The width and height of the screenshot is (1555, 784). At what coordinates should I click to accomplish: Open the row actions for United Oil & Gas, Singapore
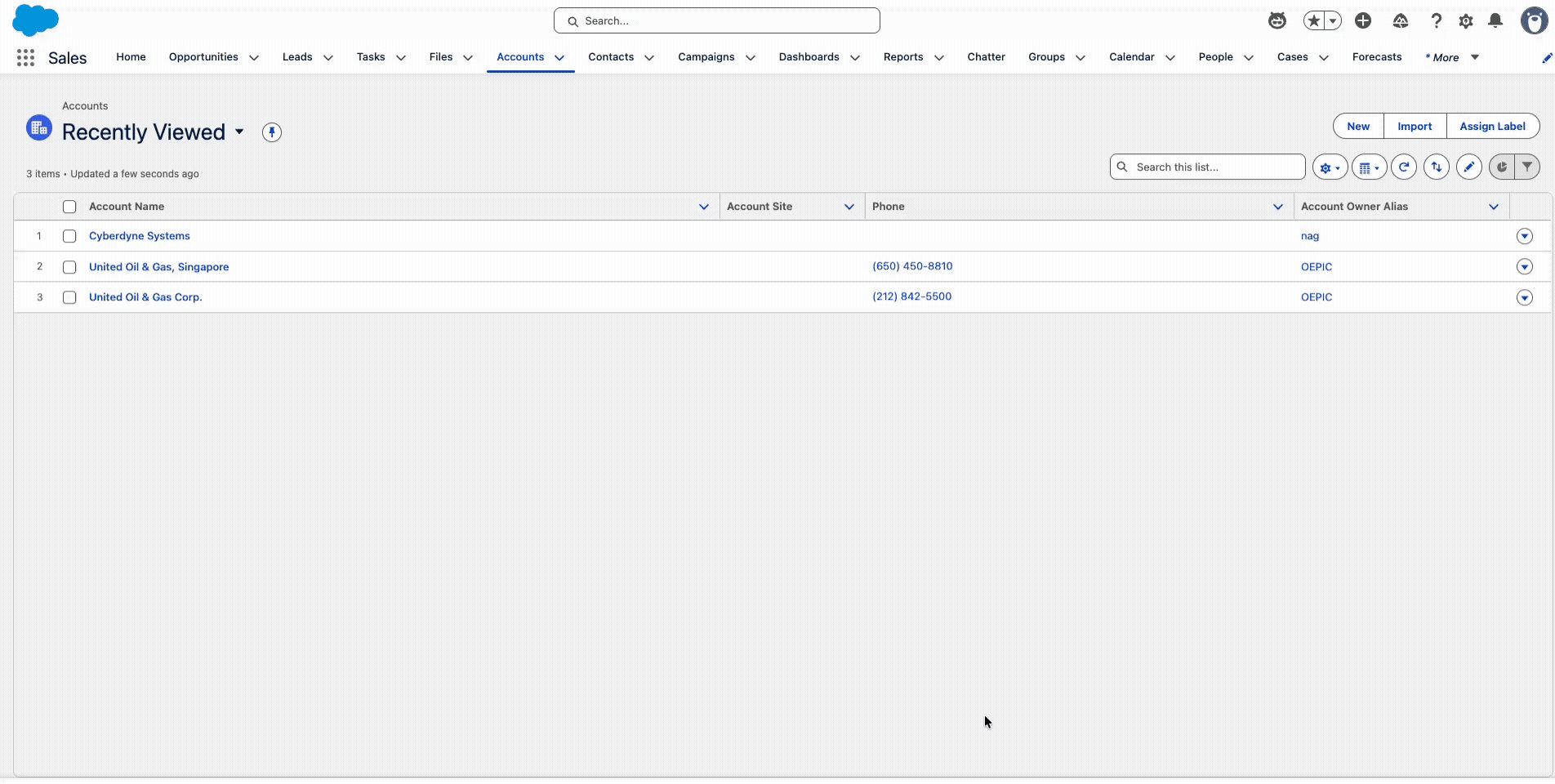(1524, 266)
